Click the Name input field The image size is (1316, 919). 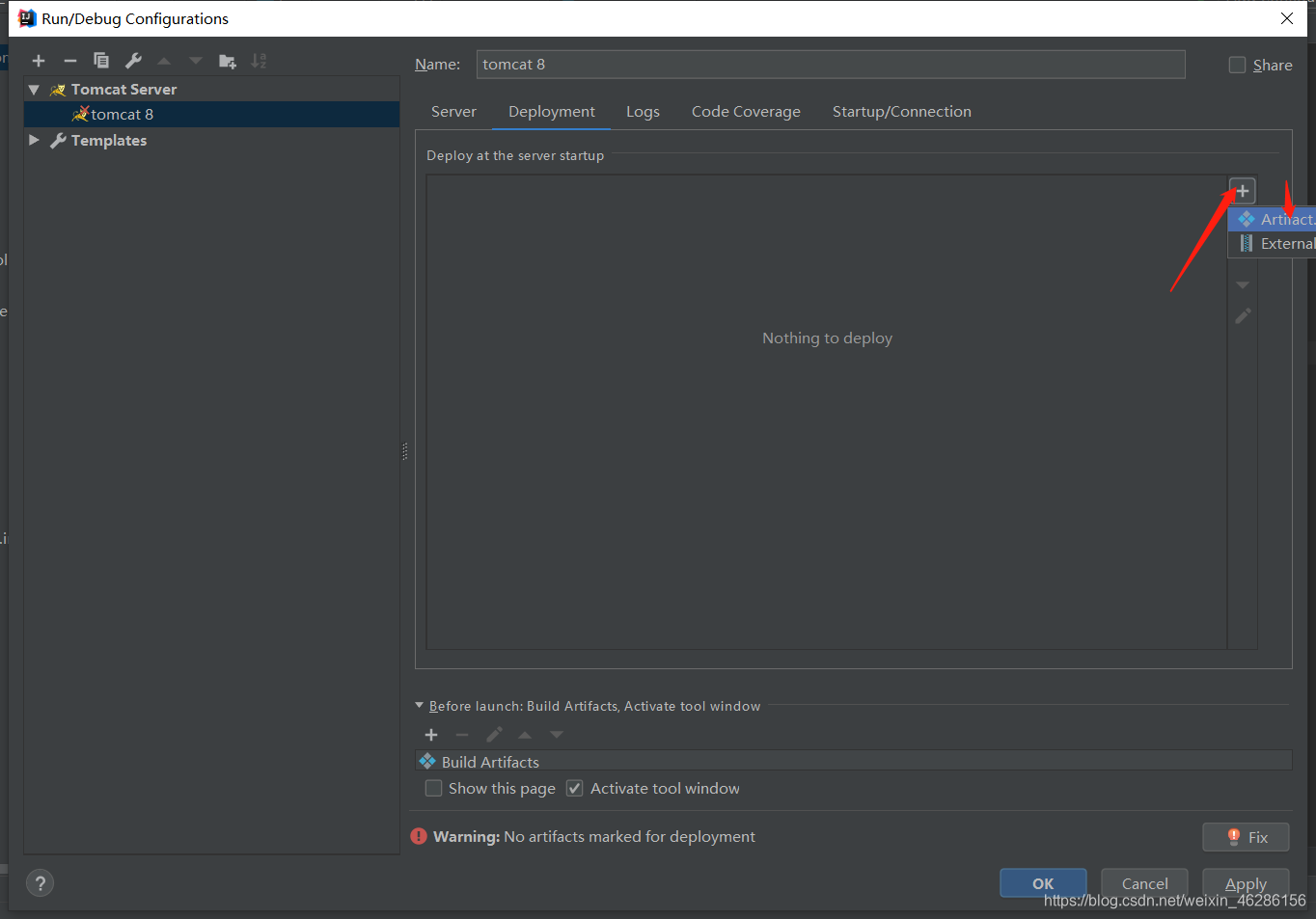[831, 65]
